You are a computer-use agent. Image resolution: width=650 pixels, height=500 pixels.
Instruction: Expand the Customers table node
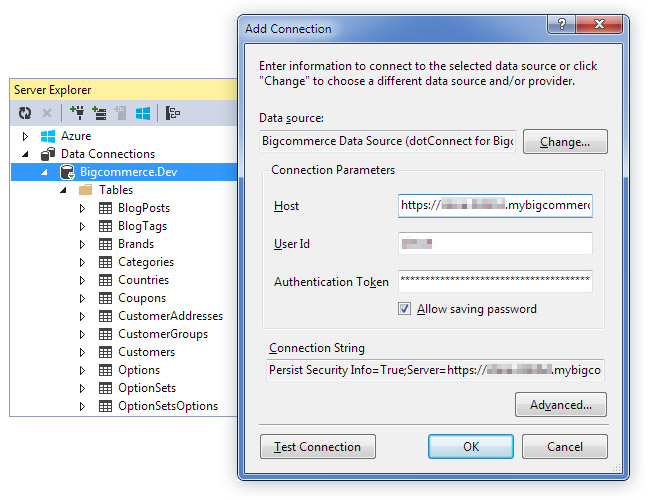pyautogui.click(x=84, y=352)
